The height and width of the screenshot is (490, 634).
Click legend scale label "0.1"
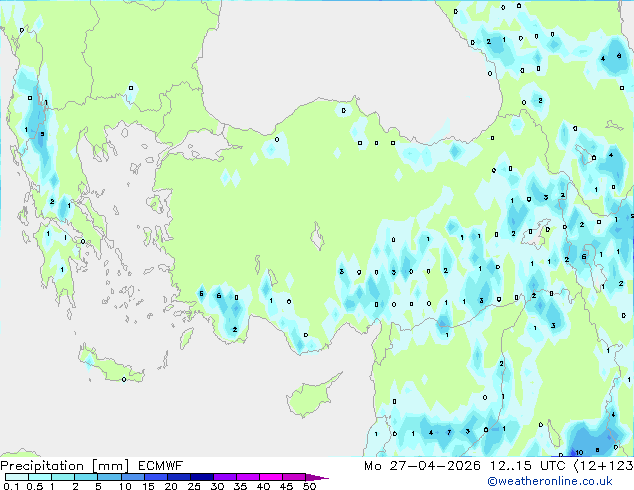[11, 486]
